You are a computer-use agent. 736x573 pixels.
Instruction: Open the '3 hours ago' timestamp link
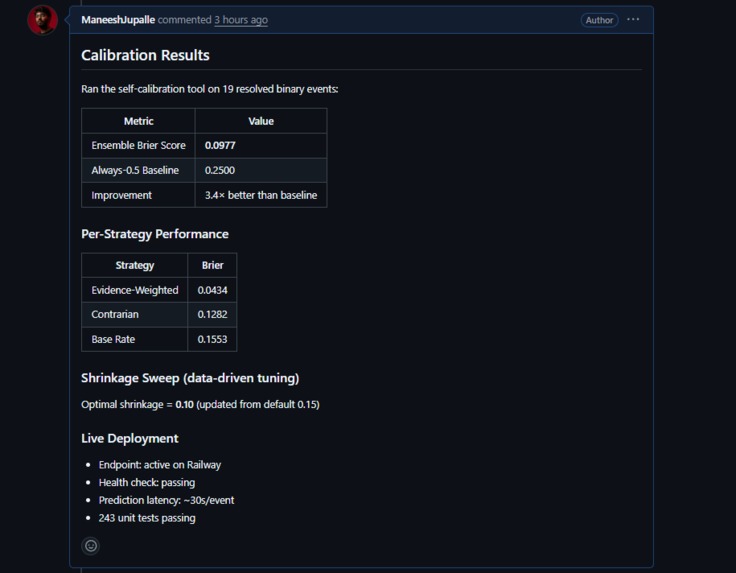point(241,20)
